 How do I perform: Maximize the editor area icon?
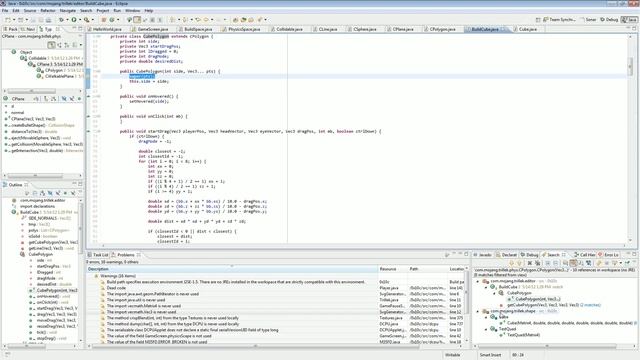point(634,29)
